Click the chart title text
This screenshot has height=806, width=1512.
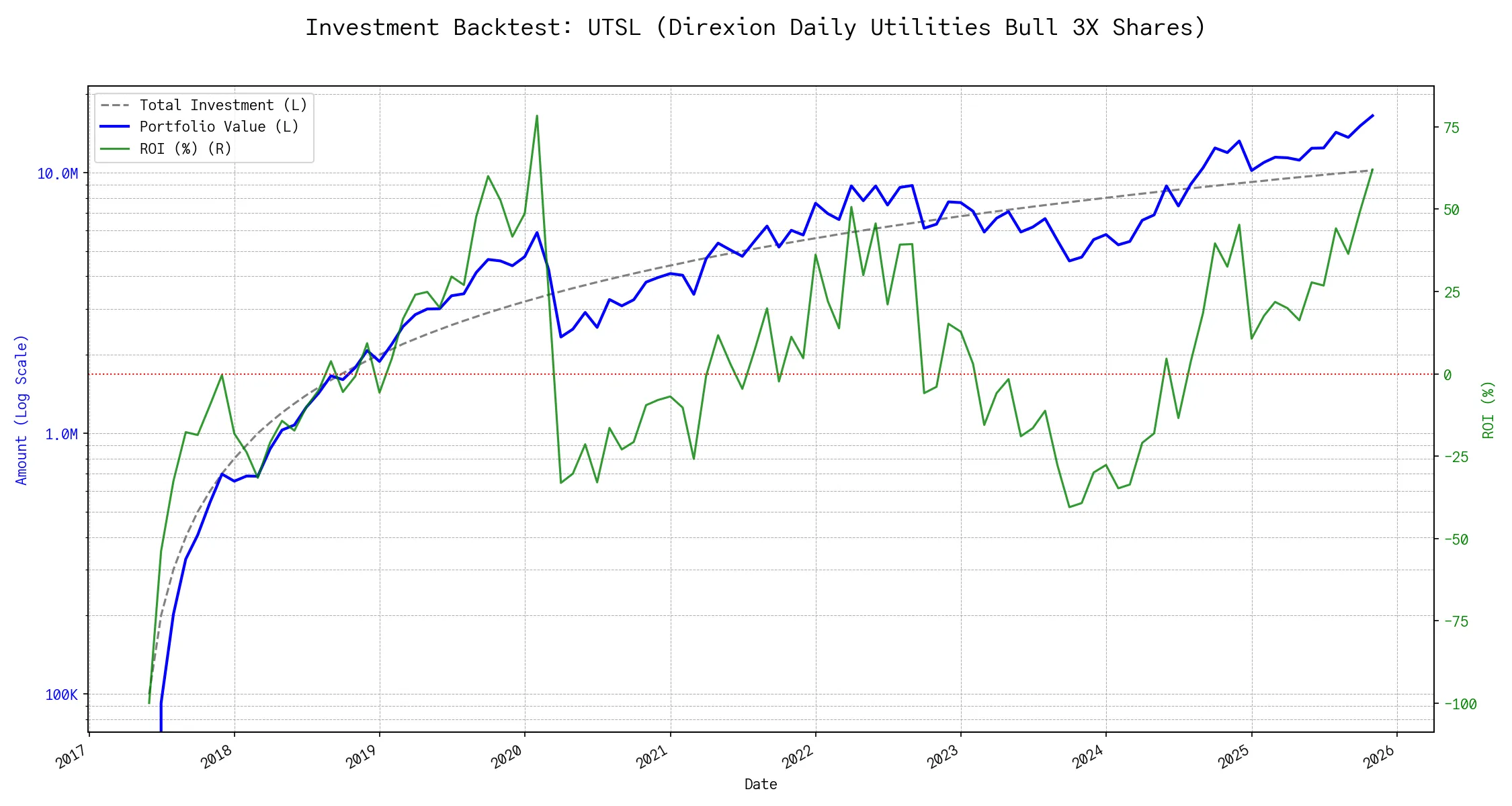(x=755, y=28)
